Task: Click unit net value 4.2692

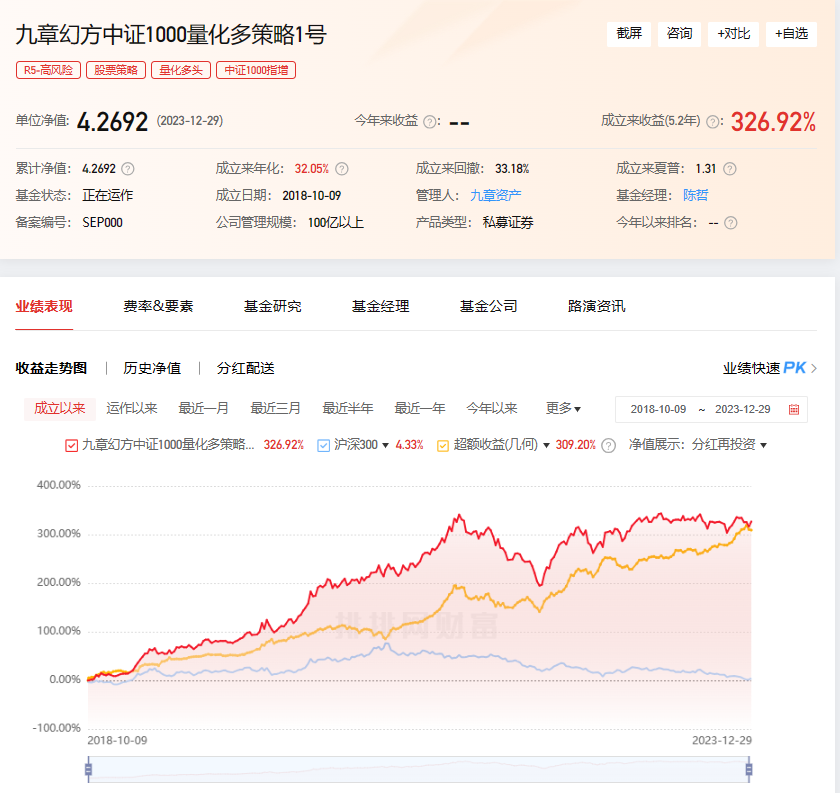Action: [112, 122]
